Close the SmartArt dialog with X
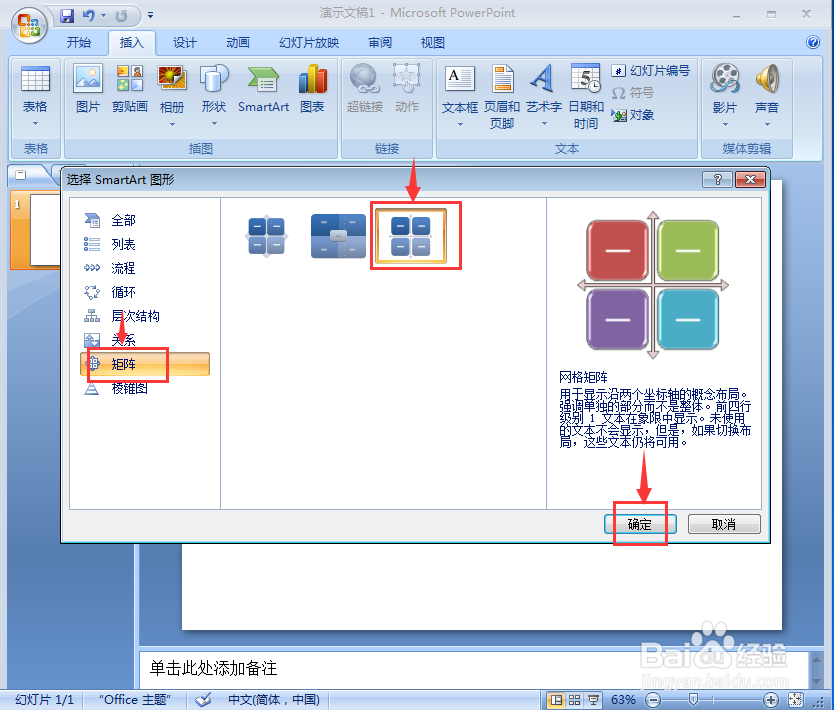Screen dimensions: 834x710 pos(750,180)
